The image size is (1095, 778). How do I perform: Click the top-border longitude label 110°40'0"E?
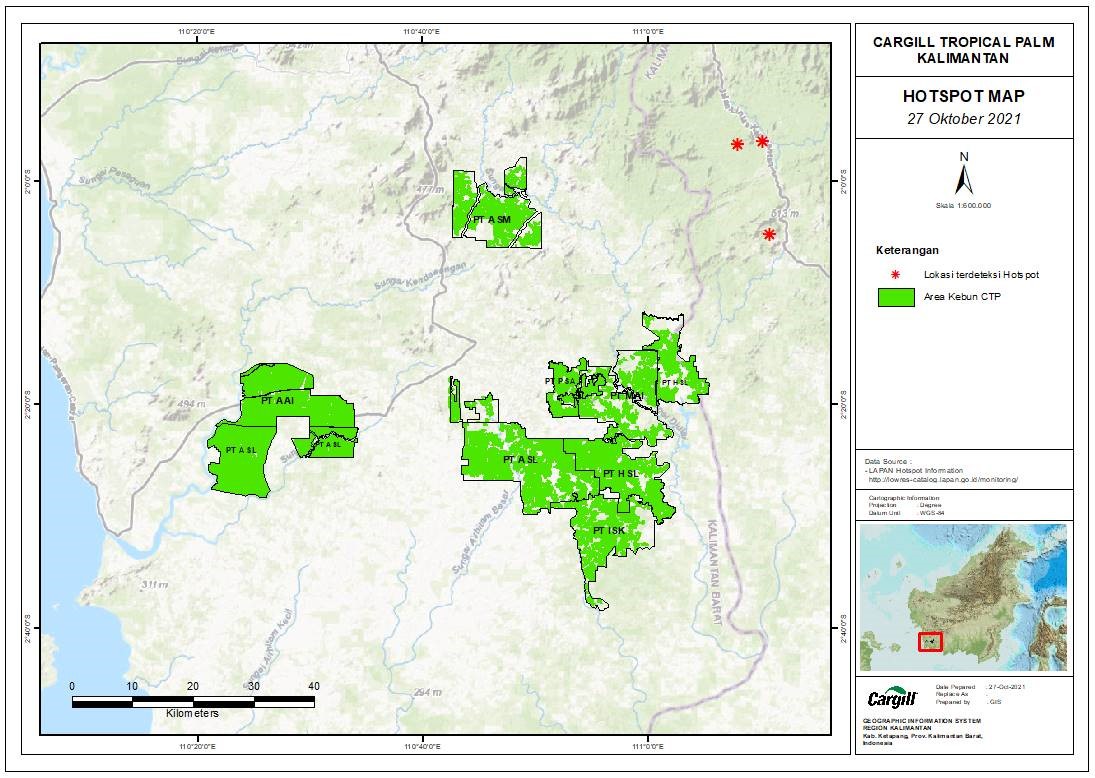(422, 31)
